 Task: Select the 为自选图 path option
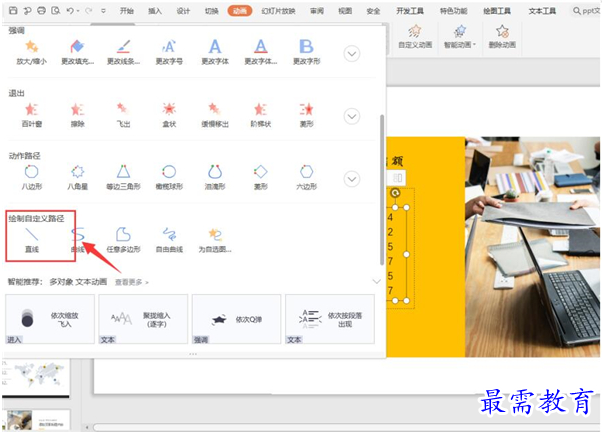click(215, 240)
